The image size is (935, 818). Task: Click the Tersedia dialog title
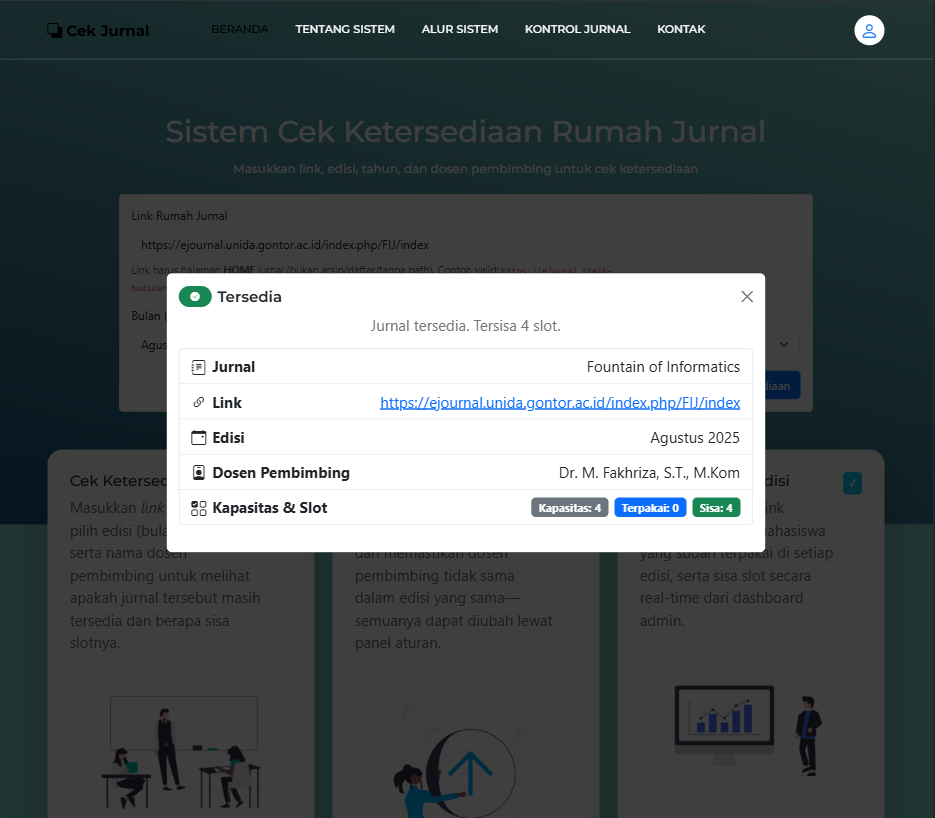pos(249,297)
